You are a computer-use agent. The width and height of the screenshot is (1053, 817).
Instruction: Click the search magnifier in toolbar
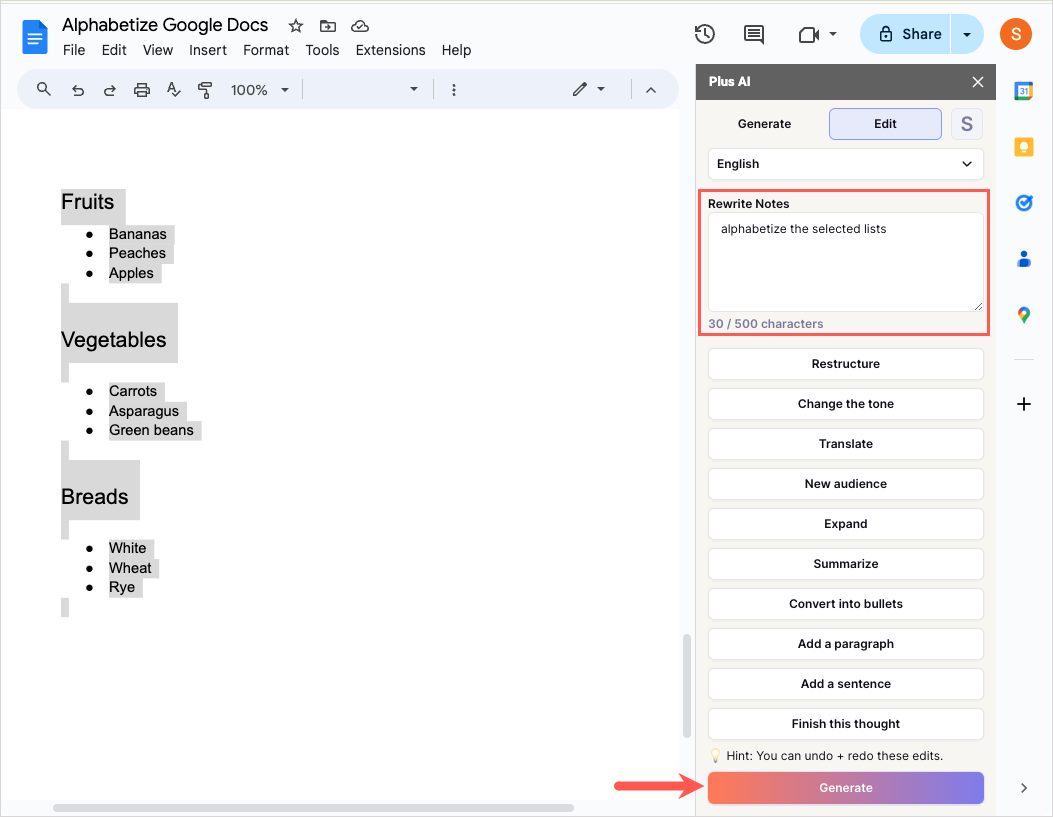click(44, 89)
